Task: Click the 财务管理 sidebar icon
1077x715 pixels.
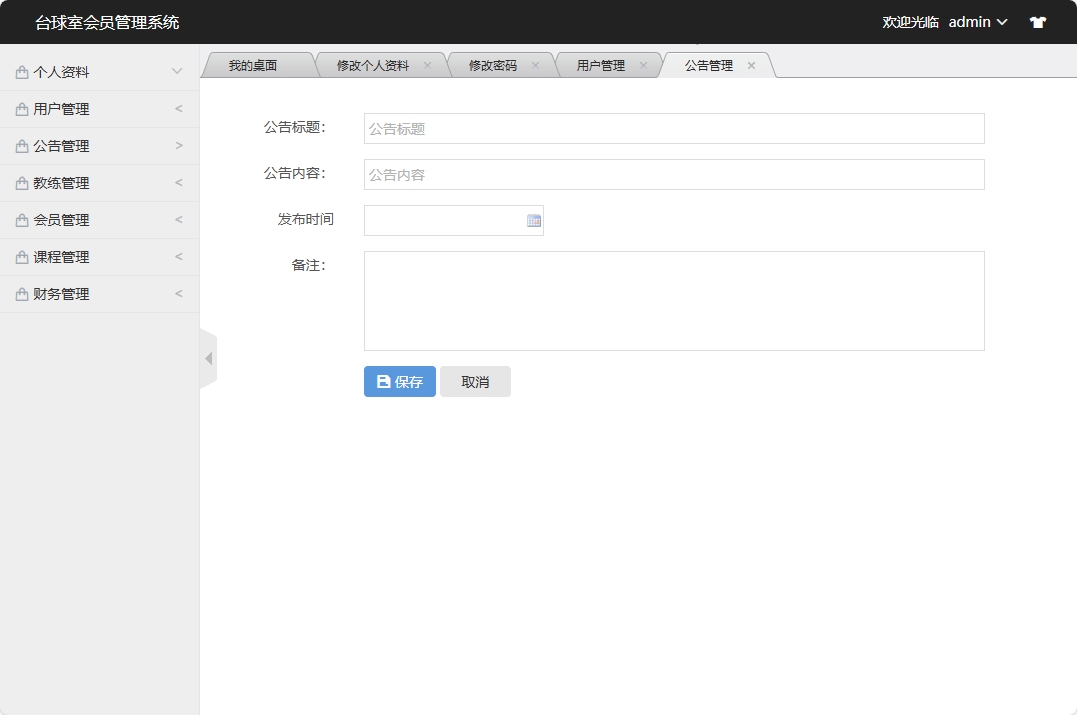Action: (22, 293)
